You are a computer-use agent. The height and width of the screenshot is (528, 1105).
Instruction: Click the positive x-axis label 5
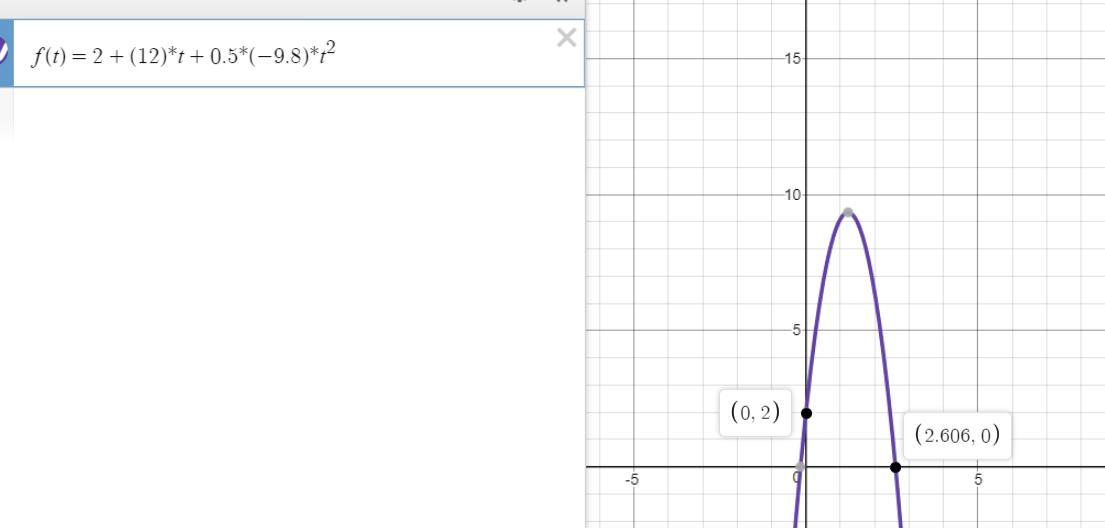tap(978, 480)
